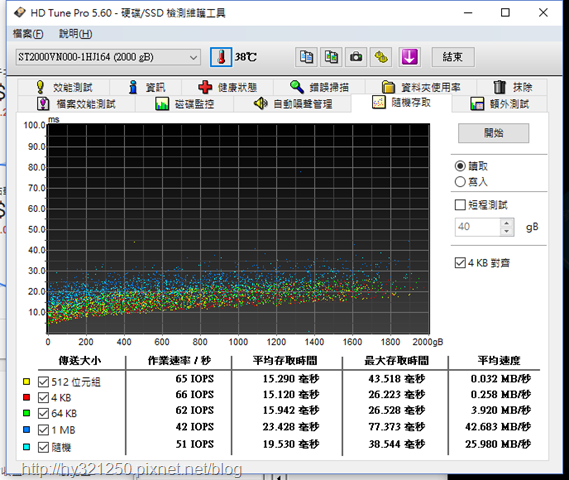Increase the gB value with up stepper
Viewport: 569px width, 480px height.
coord(507,223)
